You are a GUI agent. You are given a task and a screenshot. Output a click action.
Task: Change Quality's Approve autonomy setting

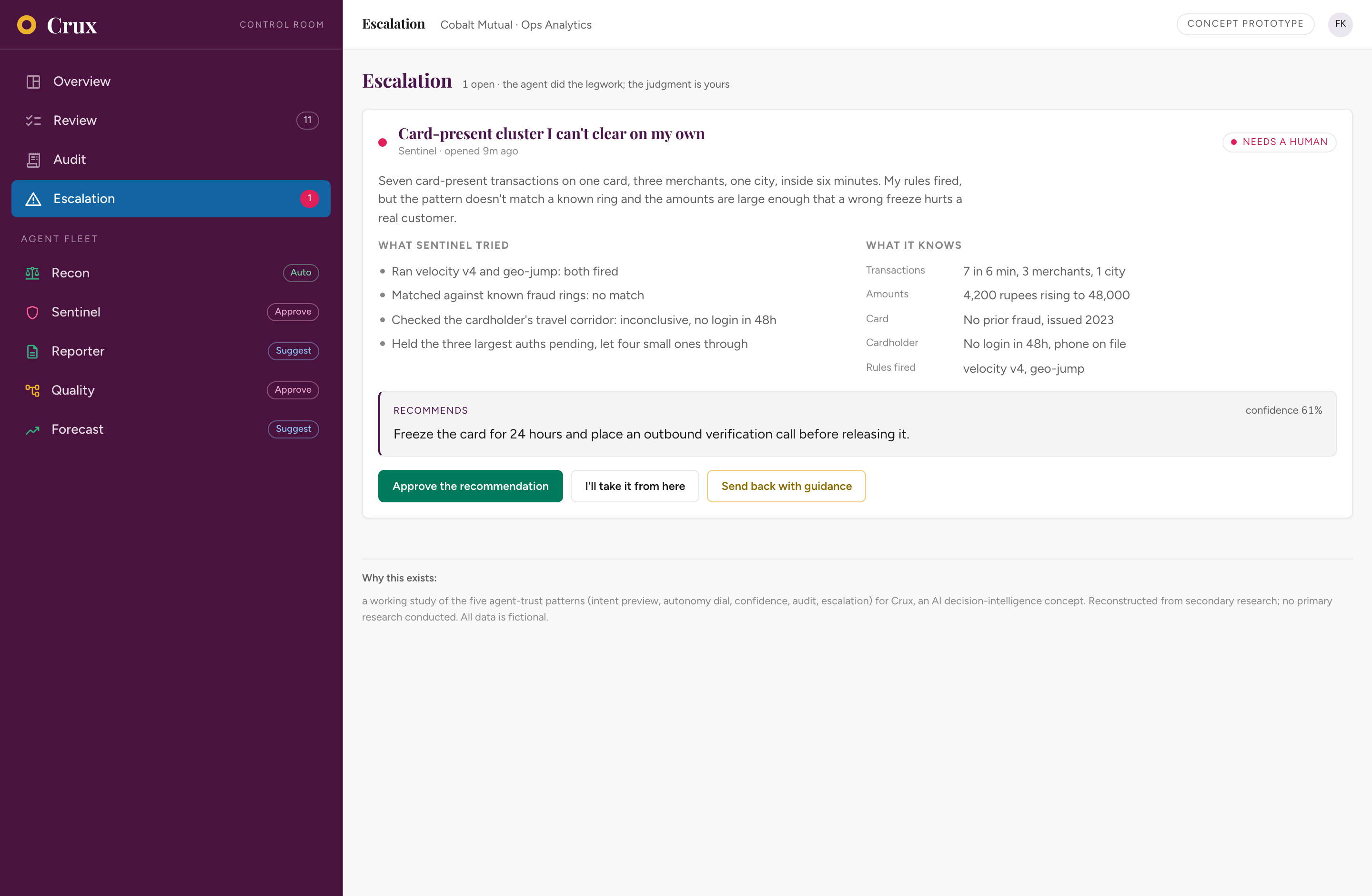click(293, 390)
